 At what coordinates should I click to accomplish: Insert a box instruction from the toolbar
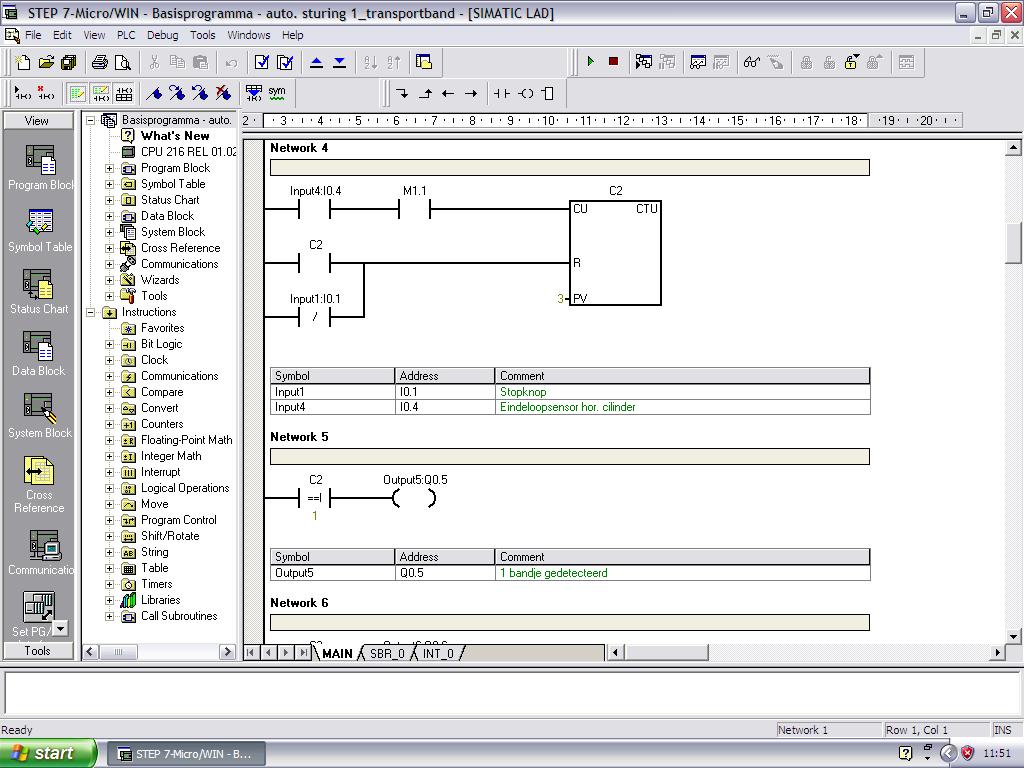pos(547,93)
